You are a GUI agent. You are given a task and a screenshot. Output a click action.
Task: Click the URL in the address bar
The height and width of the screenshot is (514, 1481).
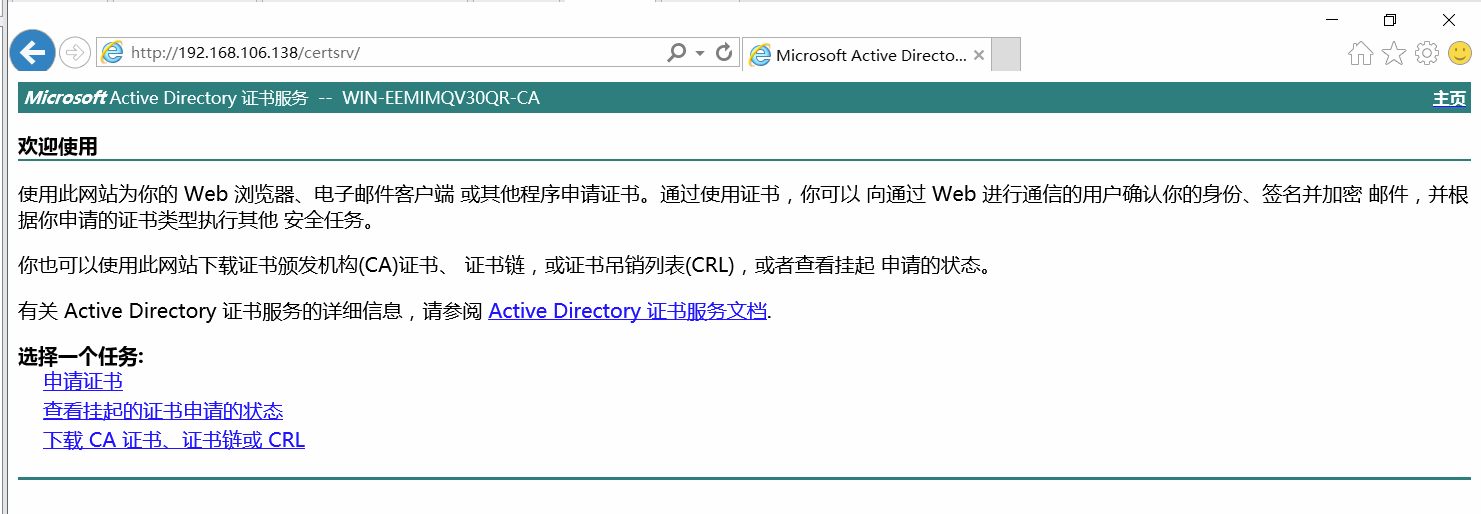click(245, 53)
